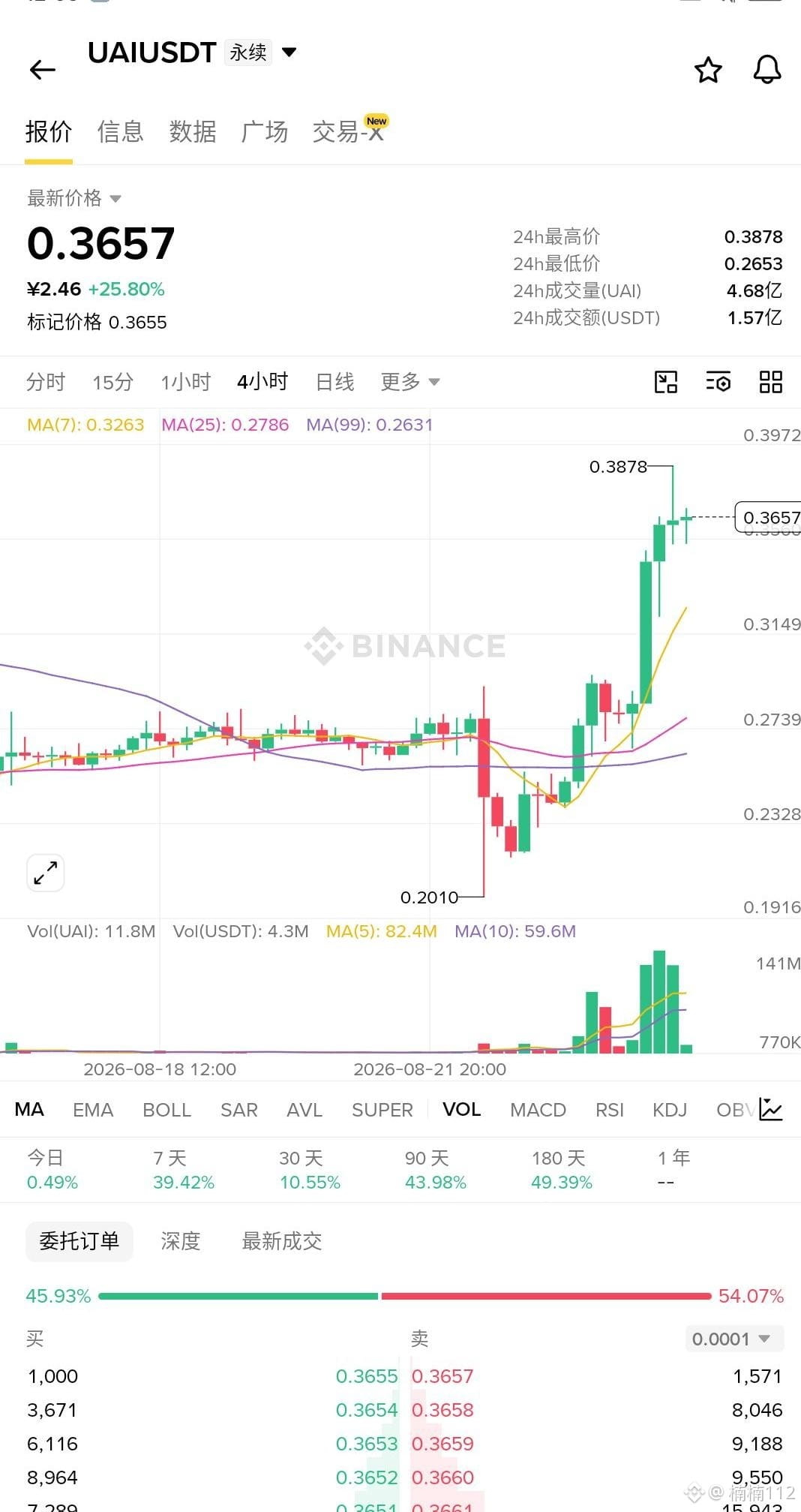Open UAIUSDT pair selector dropdown arrow
Screen dimensions: 801x1512
289,52
